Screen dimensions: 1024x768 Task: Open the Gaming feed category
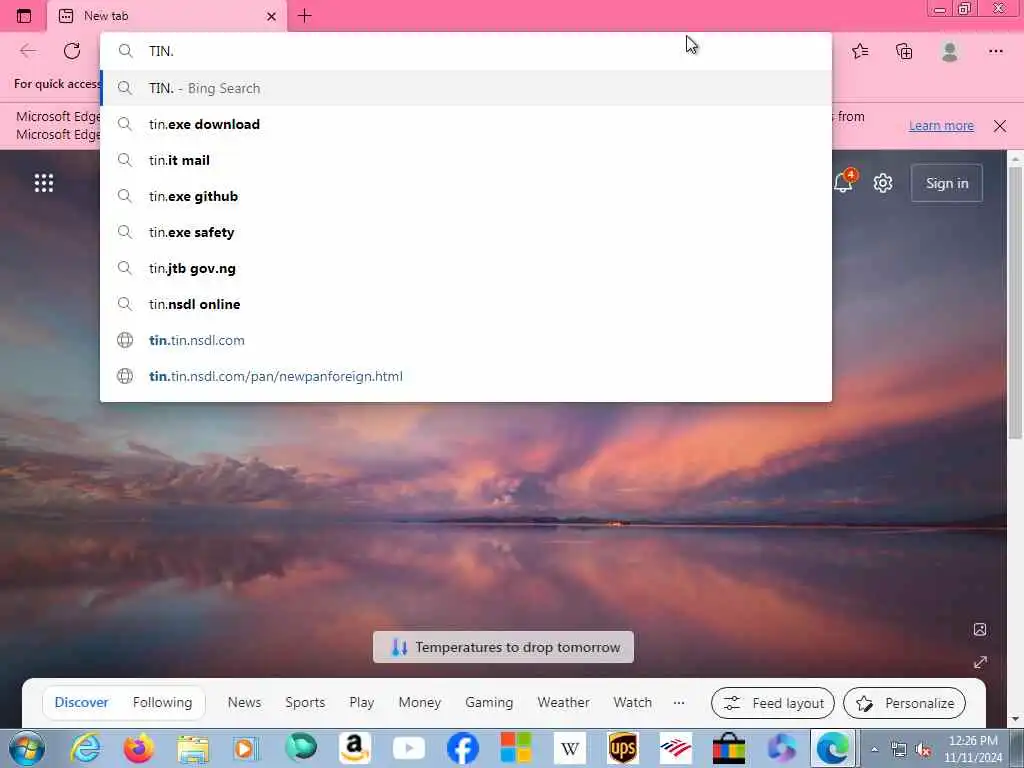pyautogui.click(x=489, y=703)
